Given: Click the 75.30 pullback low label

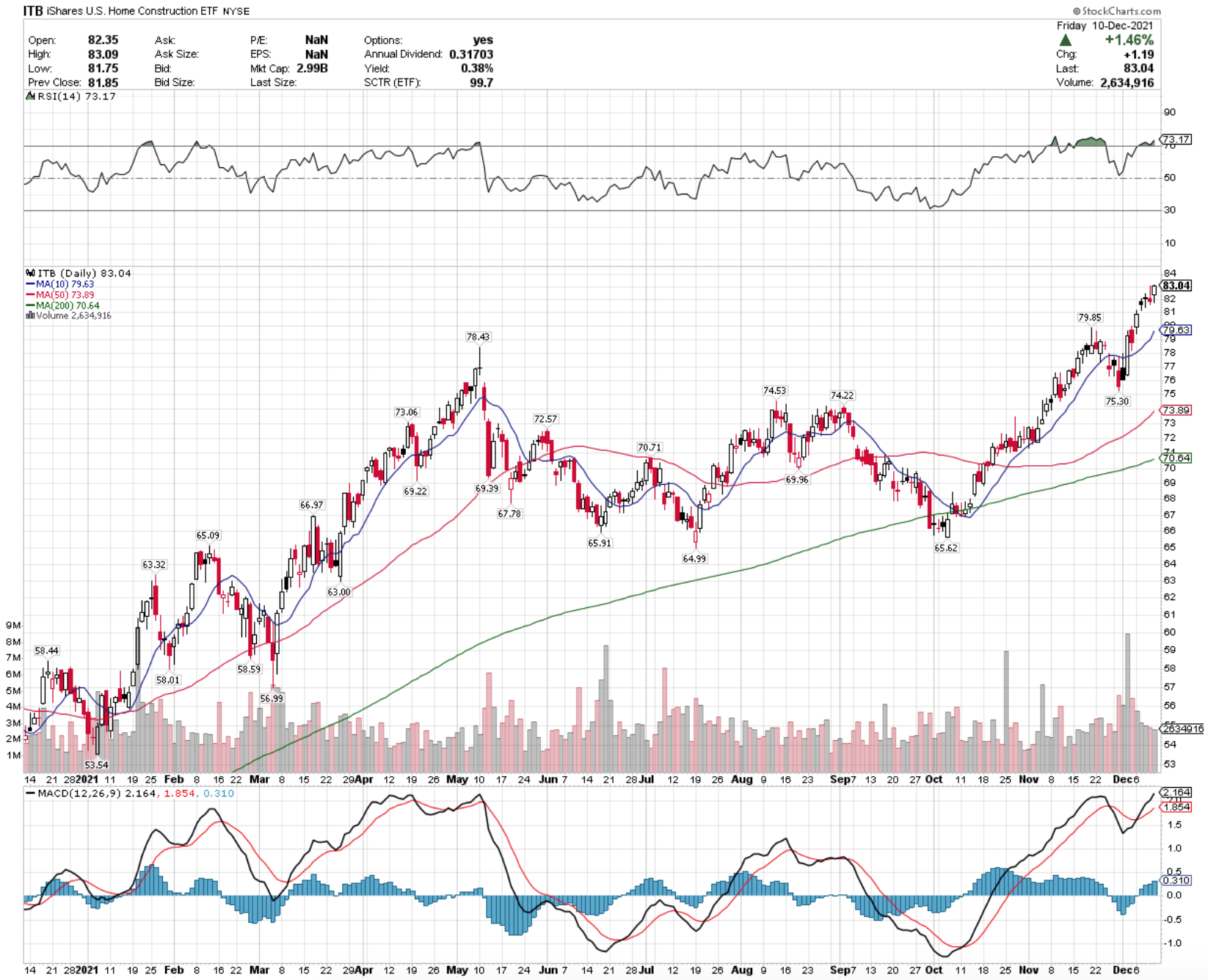Looking at the screenshot, I should pyautogui.click(x=1117, y=401).
